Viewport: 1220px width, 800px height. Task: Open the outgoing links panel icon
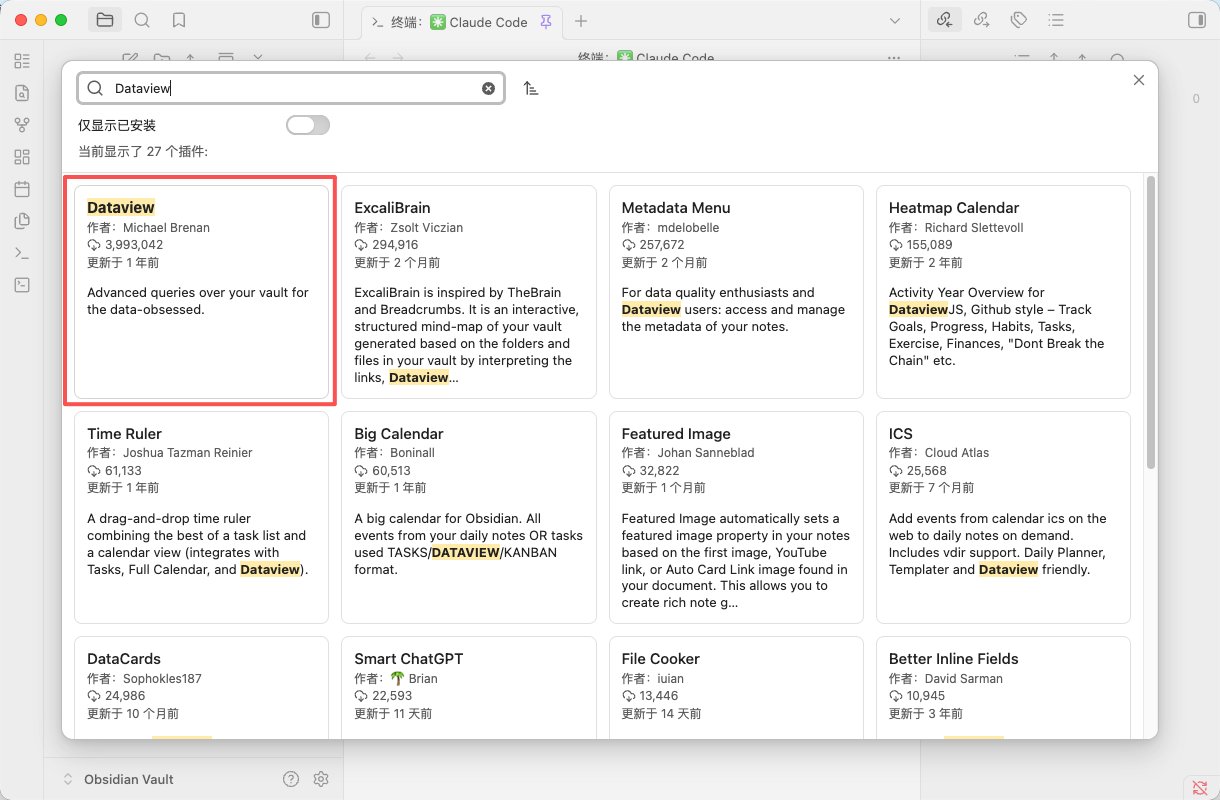tap(981, 20)
